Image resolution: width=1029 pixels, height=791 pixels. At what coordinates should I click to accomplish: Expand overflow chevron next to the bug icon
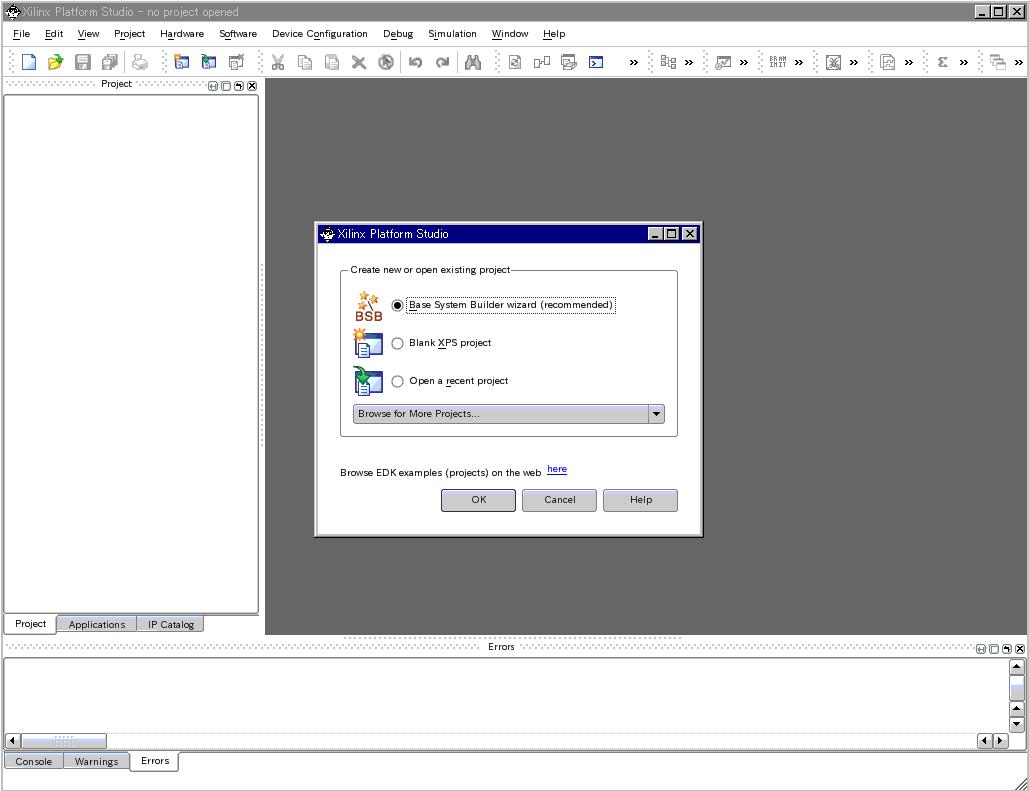[853, 63]
